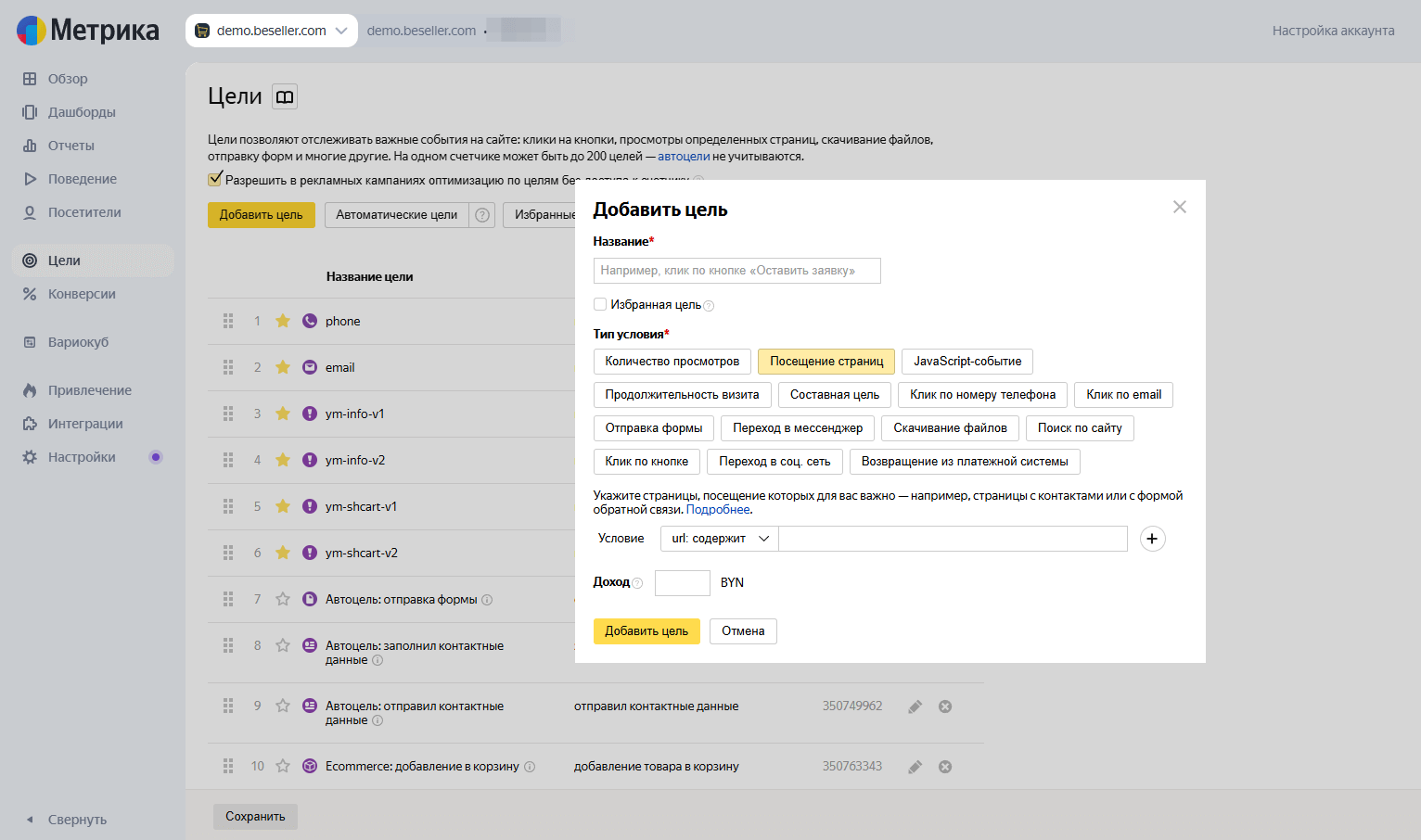Open the url: содержит condition dropdown
This screenshot has width=1421, height=840.
[720, 539]
